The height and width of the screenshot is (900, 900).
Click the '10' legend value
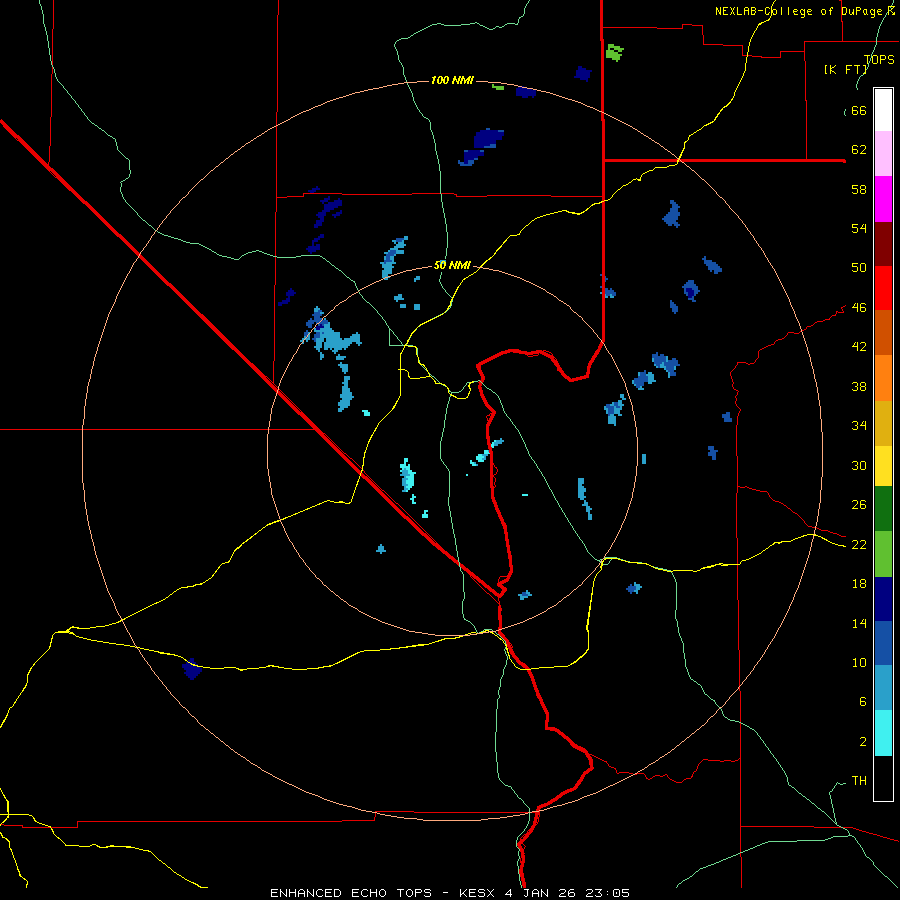859,663
